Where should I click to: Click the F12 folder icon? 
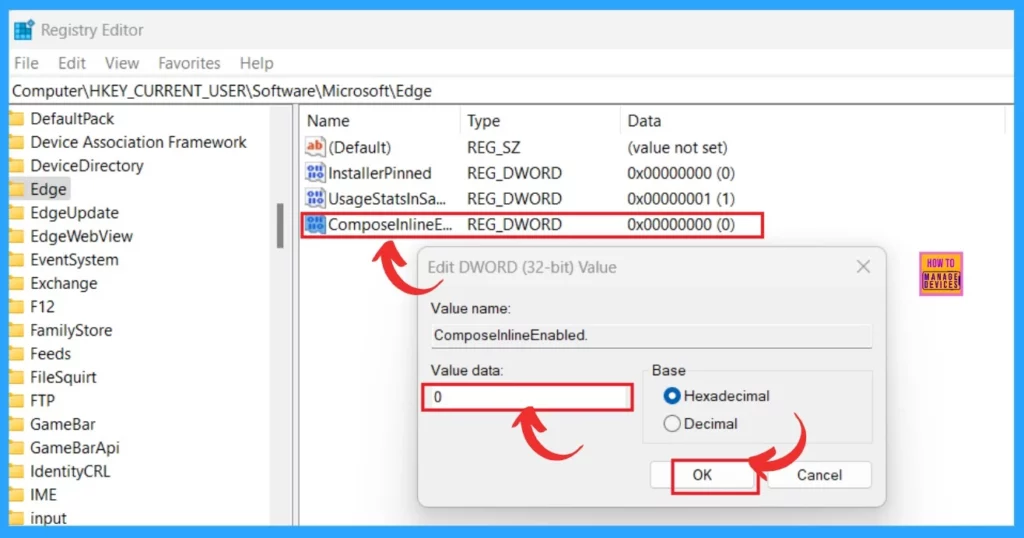(x=16, y=307)
